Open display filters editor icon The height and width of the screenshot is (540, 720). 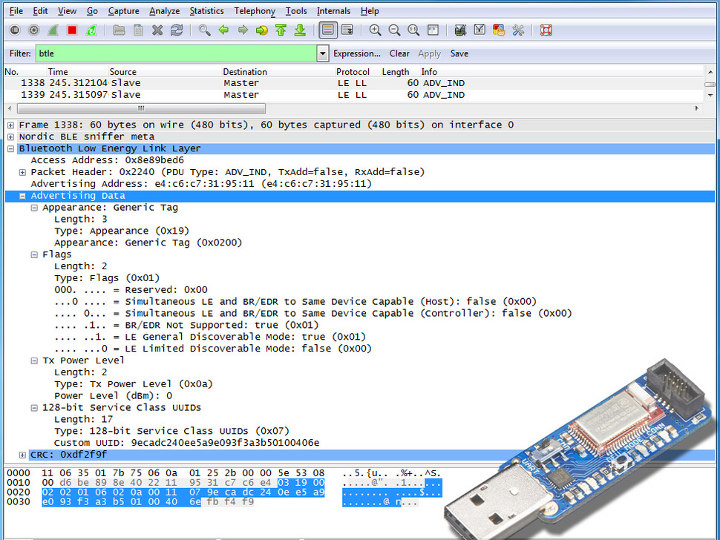click(479, 30)
